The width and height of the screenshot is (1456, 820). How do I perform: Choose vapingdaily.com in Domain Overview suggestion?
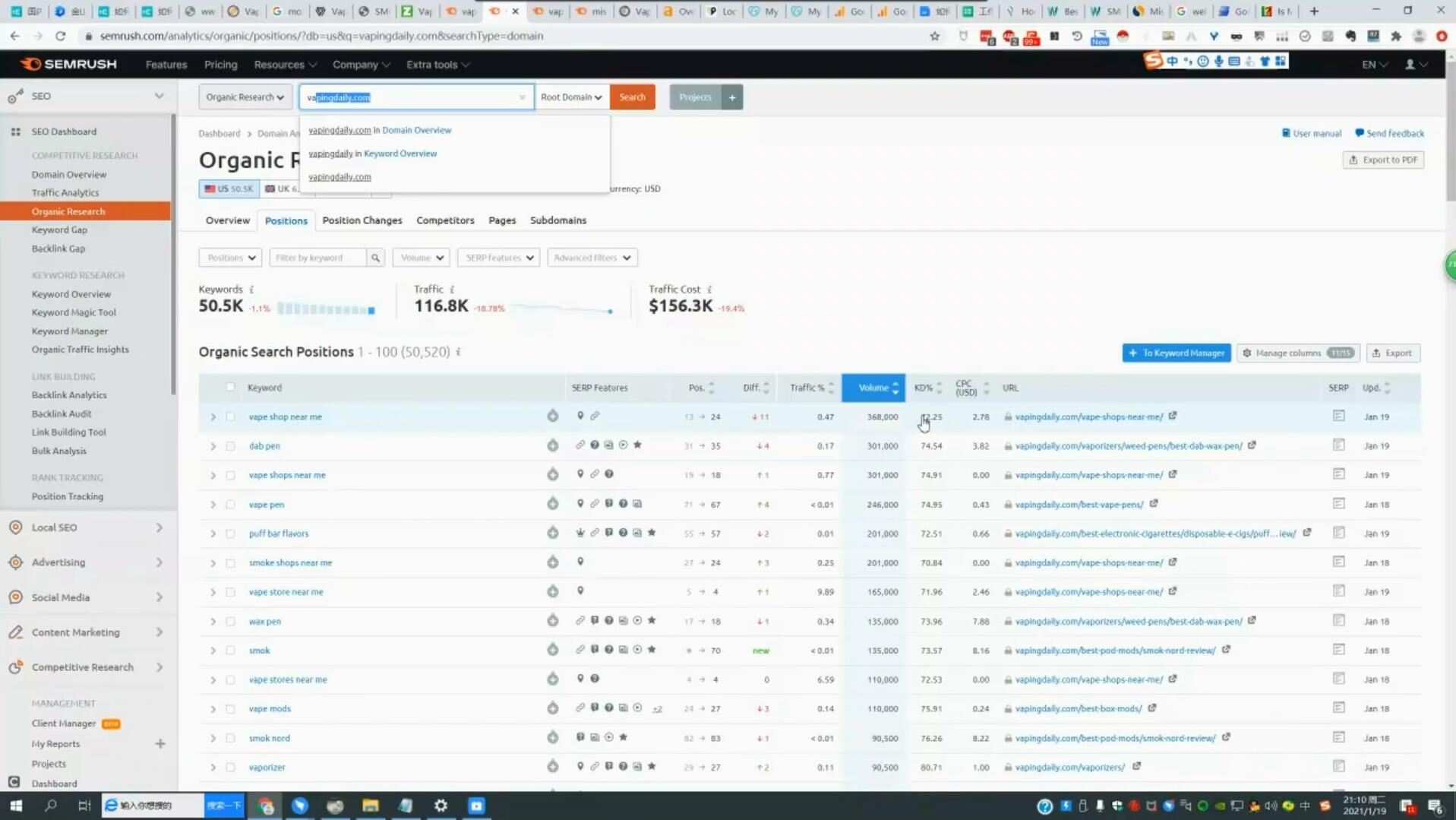(x=380, y=130)
